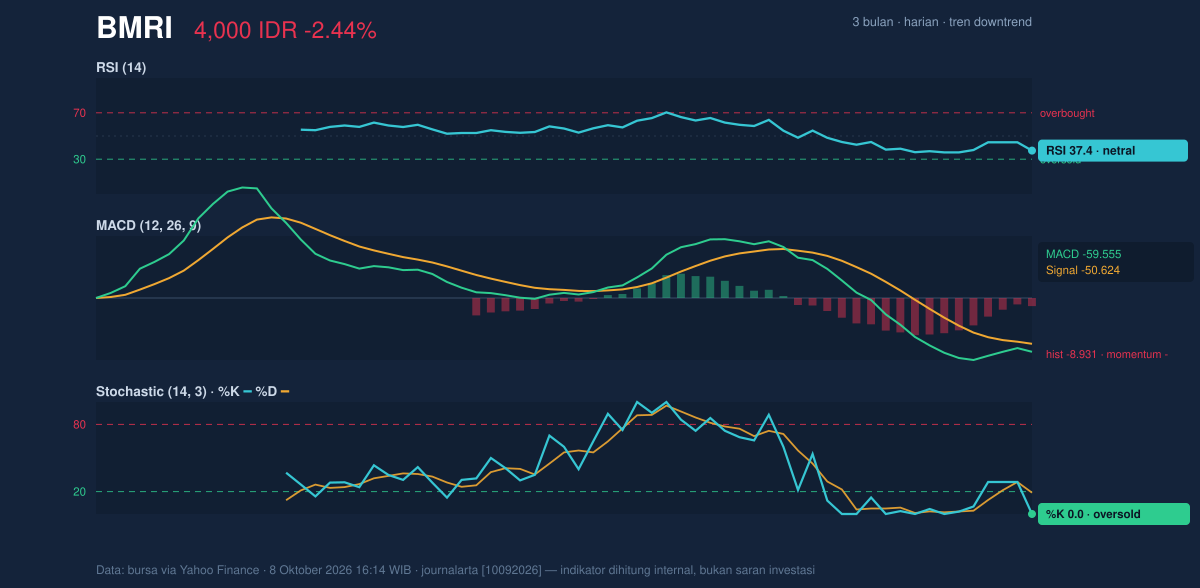
Task: Click the Yahoo Finance data source footer
Action: (455, 570)
